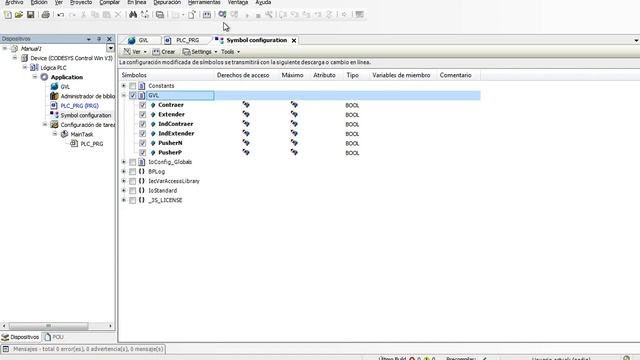Uncheck the PusherP symbol checkbox
This screenshot has height=360, width=640.
click(142, 153)
